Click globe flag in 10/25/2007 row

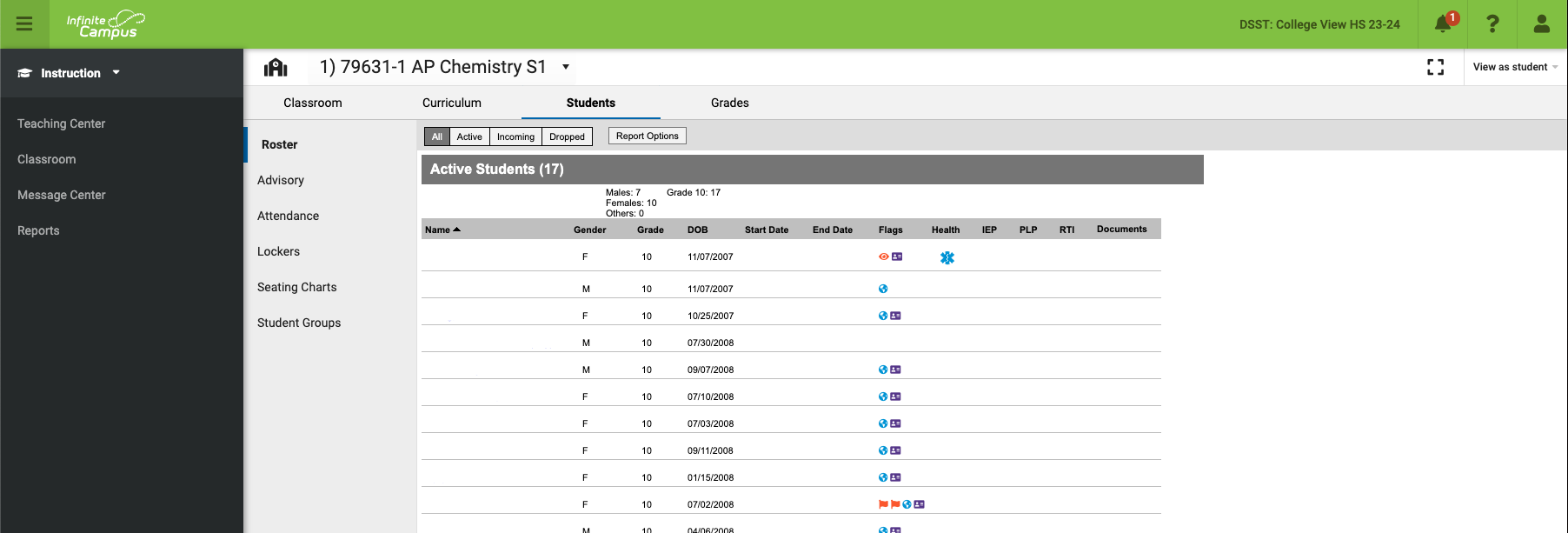click(x=883, y=316)
